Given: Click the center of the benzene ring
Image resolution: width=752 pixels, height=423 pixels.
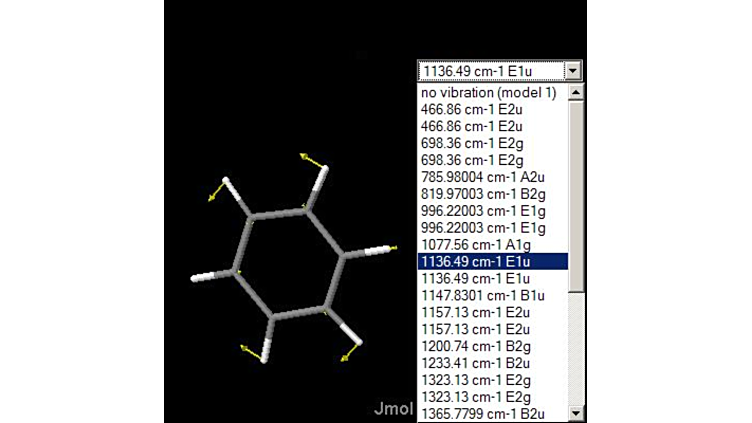Looking at the screenshot, I should [x=291, y=262].
